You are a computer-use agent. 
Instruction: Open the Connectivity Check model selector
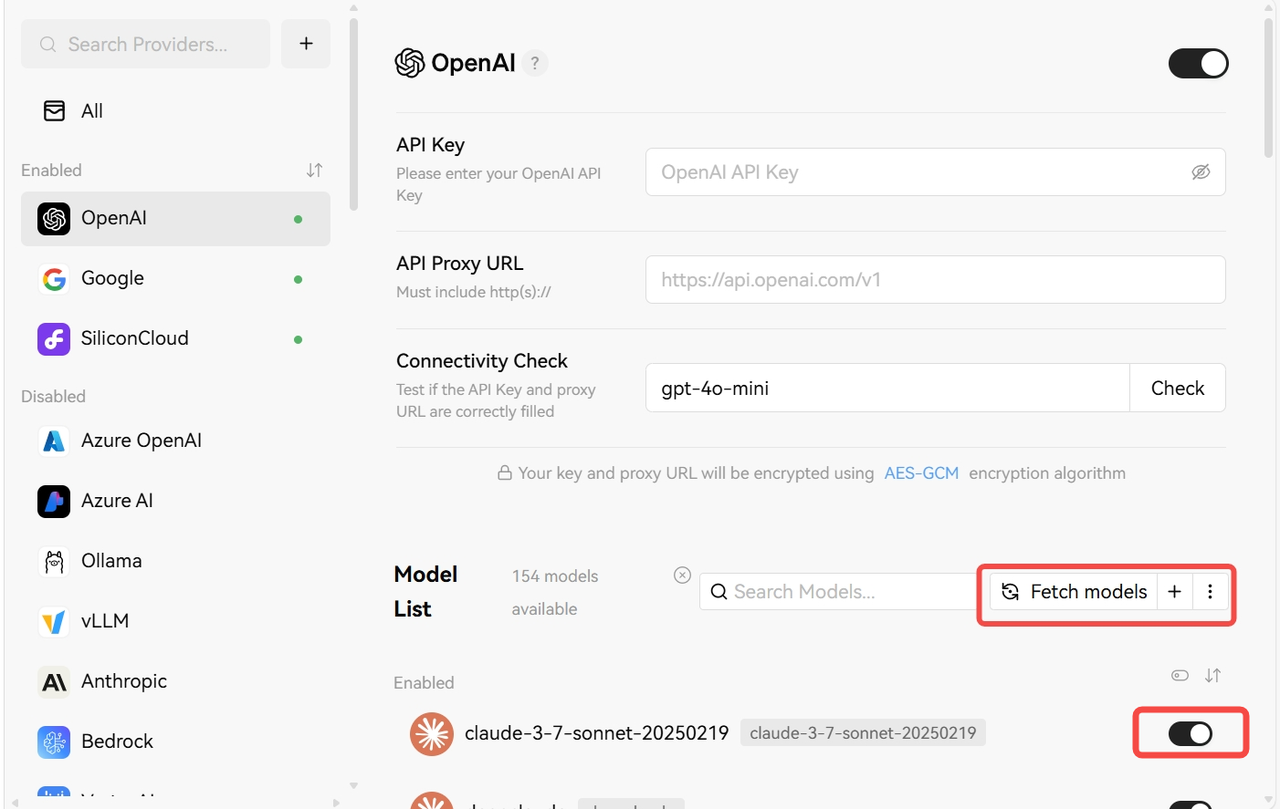[x=887, y=388]
